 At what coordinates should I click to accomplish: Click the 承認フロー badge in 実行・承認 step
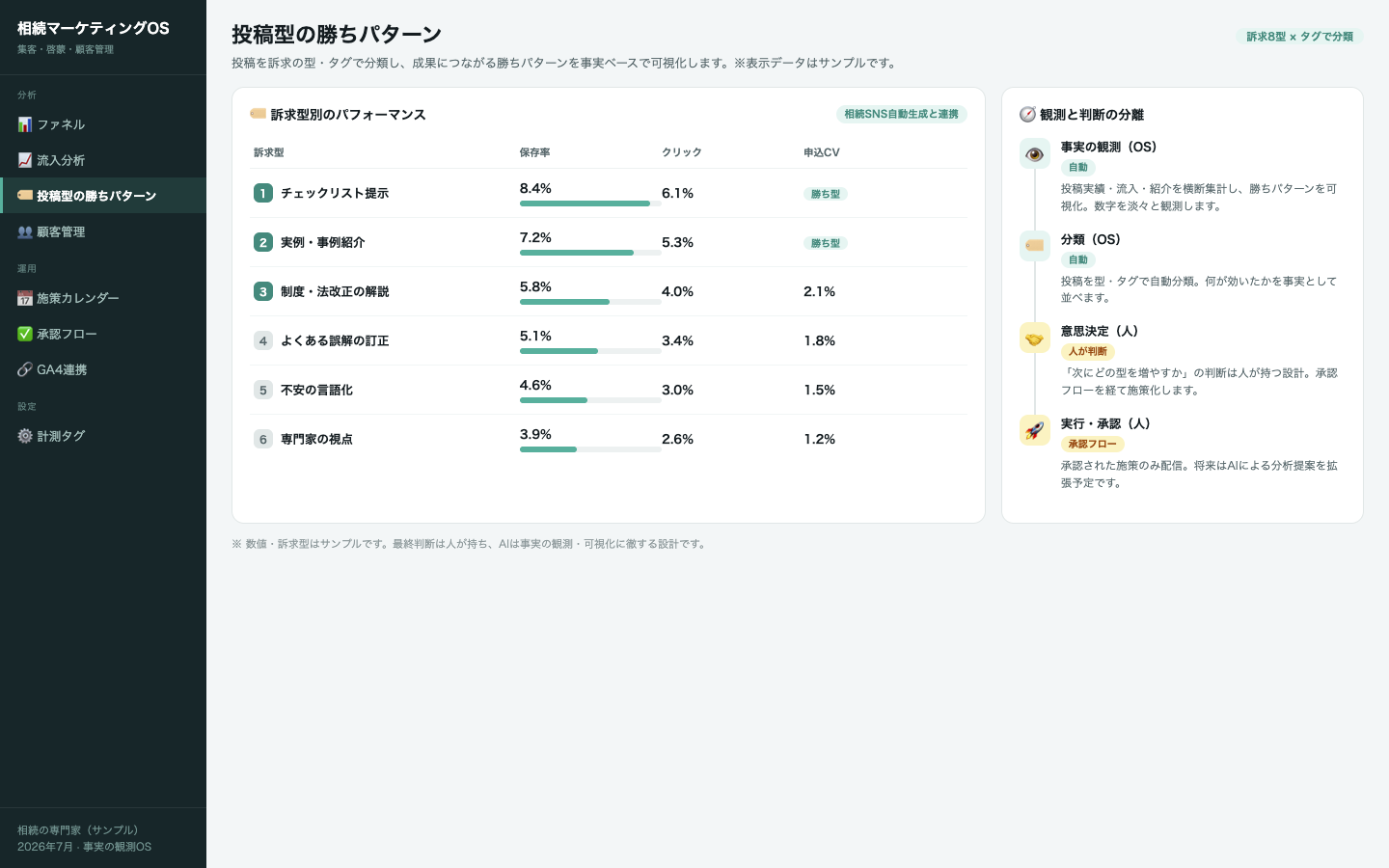click(1092, 445)
